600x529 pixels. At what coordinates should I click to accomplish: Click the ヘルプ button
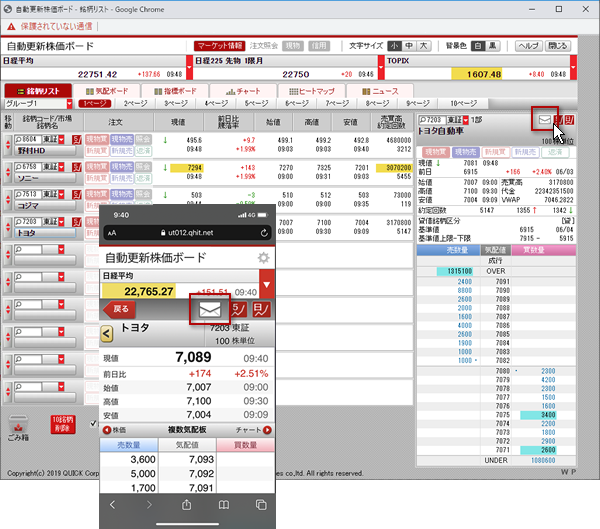[x=529, y=46]
